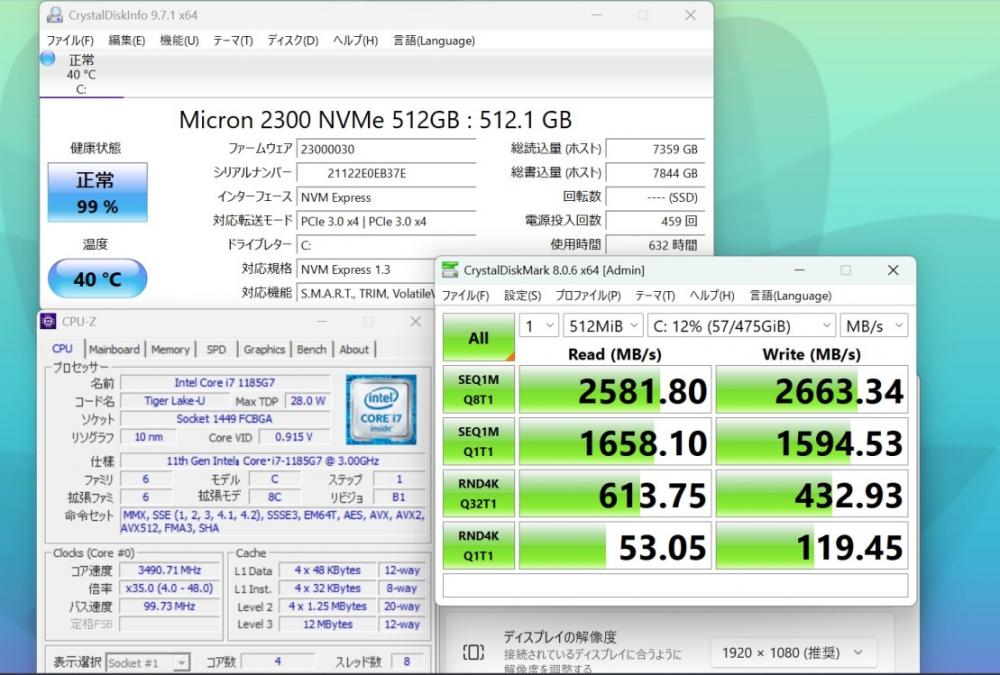Open 機能(U) menu in CrystalDiskInfo
The image size is (1000, 675).
coord(179,41)
